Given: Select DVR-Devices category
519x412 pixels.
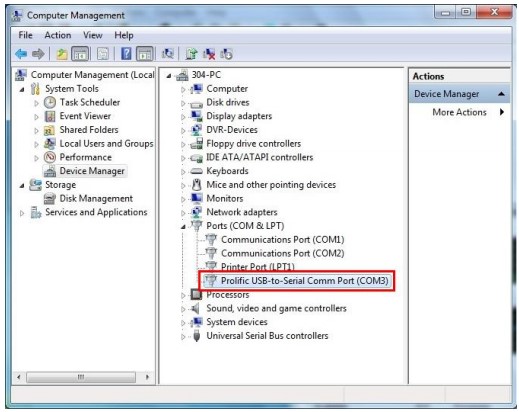Looking at the screenshot, I should coord(232,130).
